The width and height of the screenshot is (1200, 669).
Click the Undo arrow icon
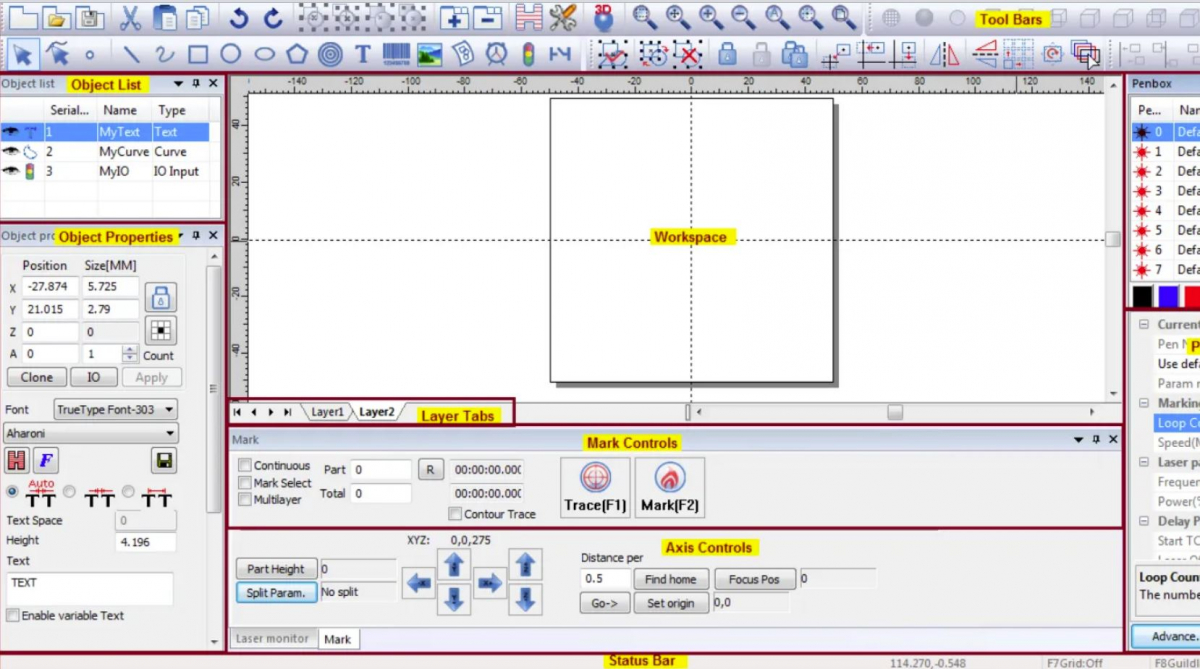coord(238,18)
